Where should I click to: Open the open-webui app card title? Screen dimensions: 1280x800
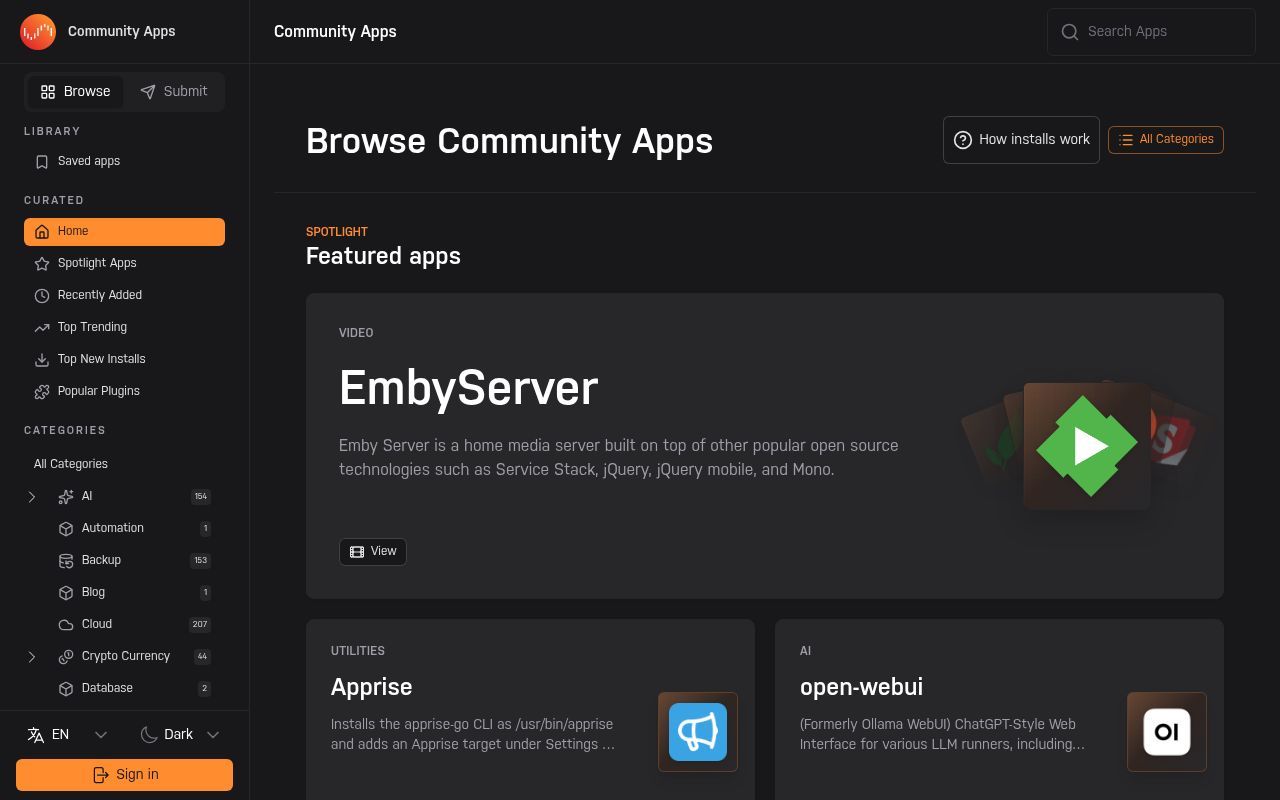861,688
